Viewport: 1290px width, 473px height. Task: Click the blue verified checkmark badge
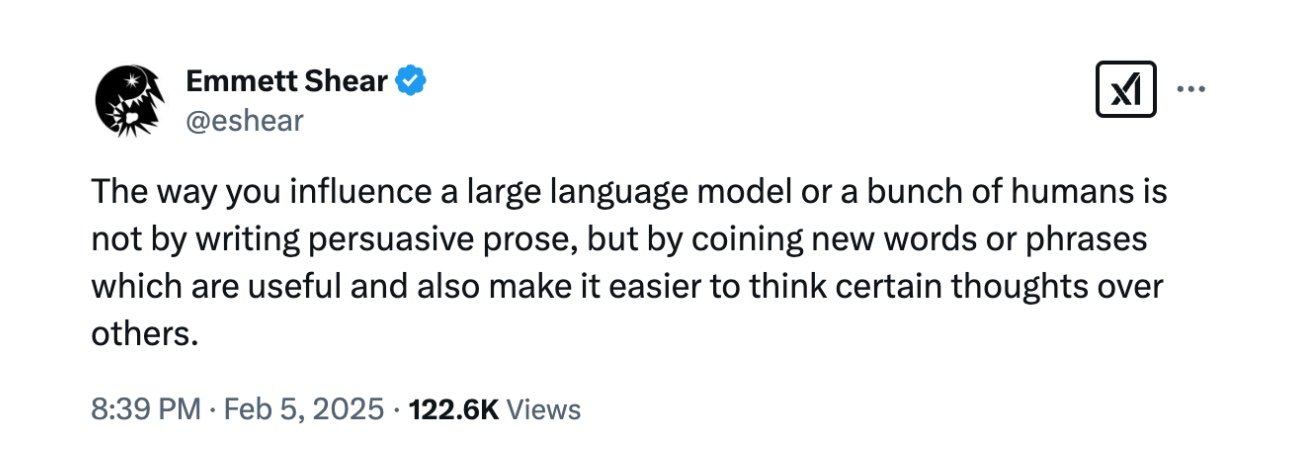pos(411,80)
